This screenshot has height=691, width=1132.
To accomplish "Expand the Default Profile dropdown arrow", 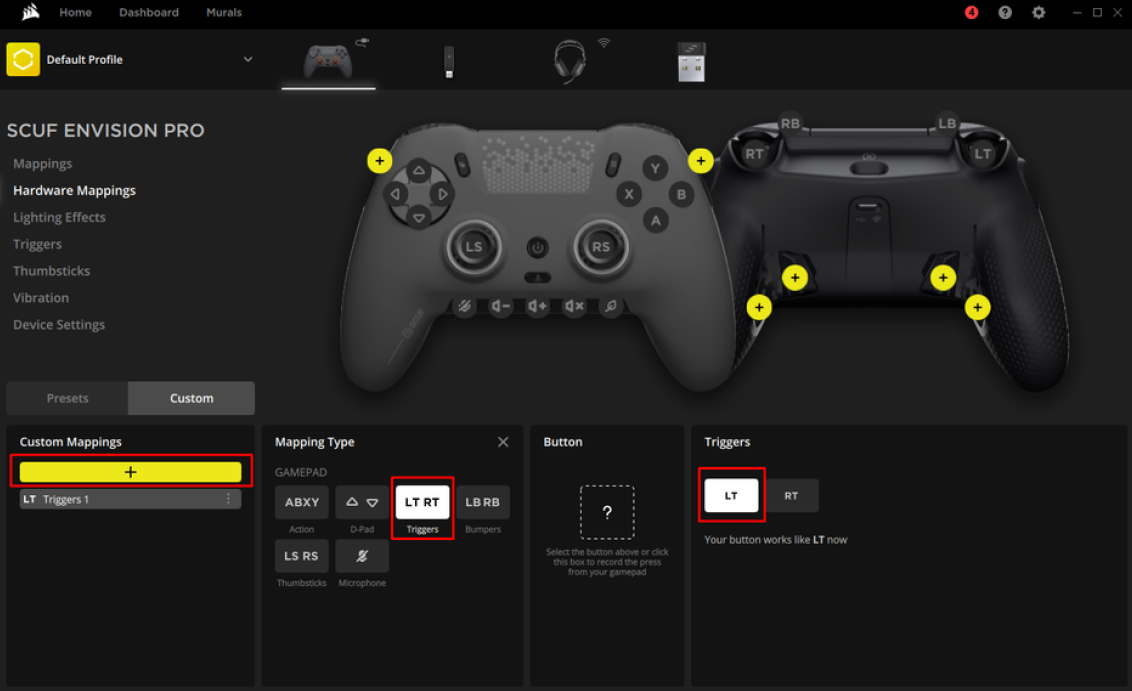I will 248,59.
